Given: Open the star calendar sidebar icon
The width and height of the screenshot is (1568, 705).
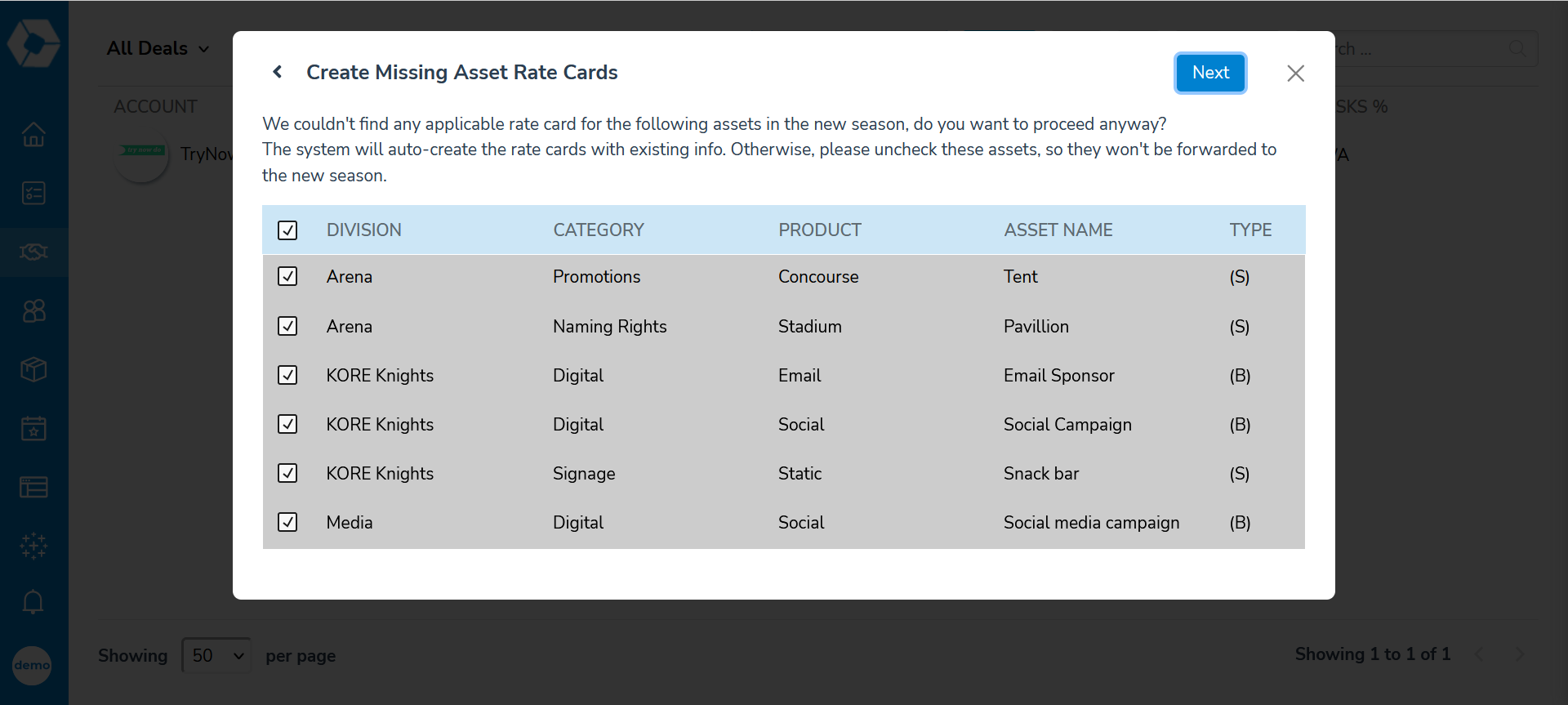Looking at the screenshot, I should point(33,428).
